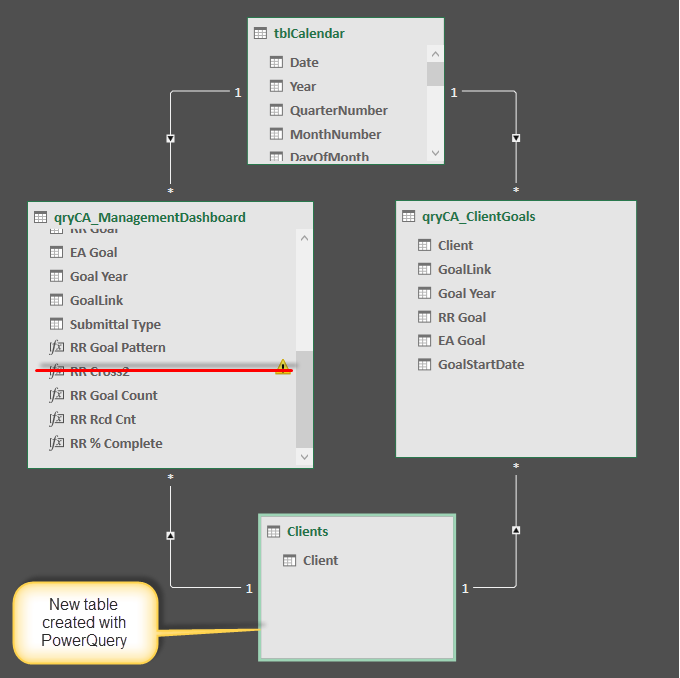Select the qryCA_ClientGoals table header icon
The height and width of the screenshot is (678, 680).
409,216
